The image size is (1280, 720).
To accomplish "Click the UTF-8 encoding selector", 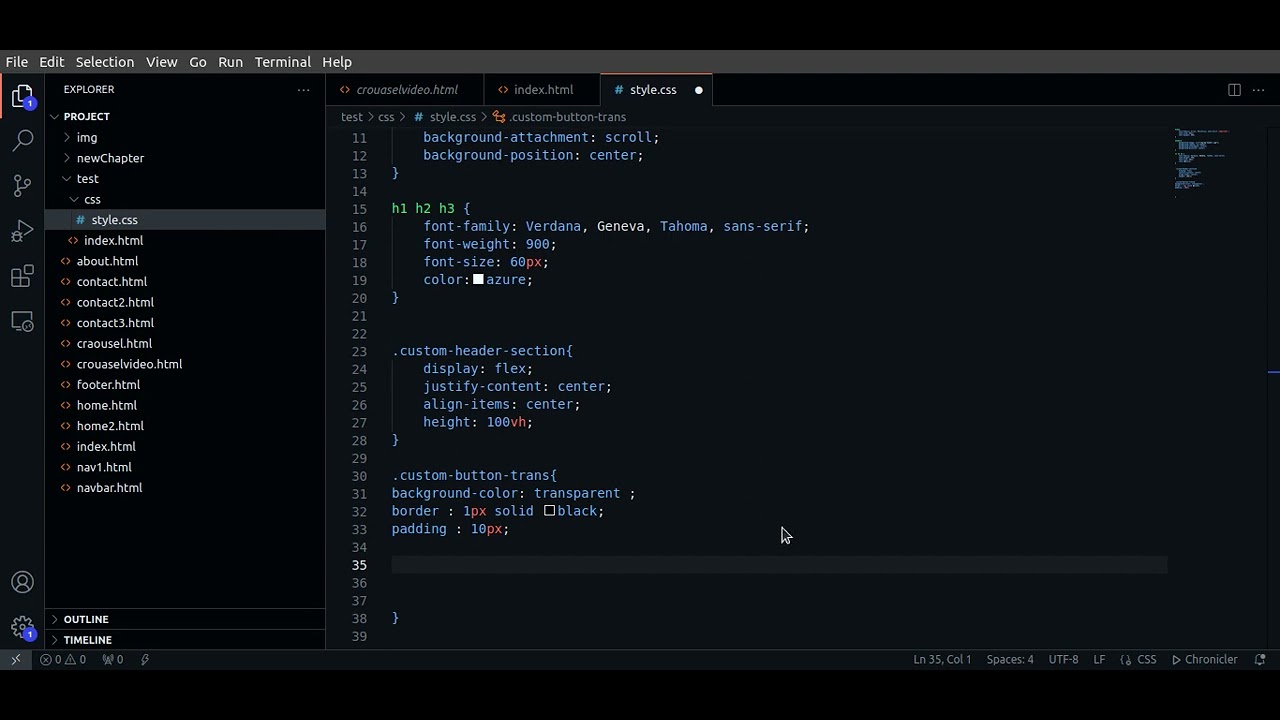I will 1063,659.
